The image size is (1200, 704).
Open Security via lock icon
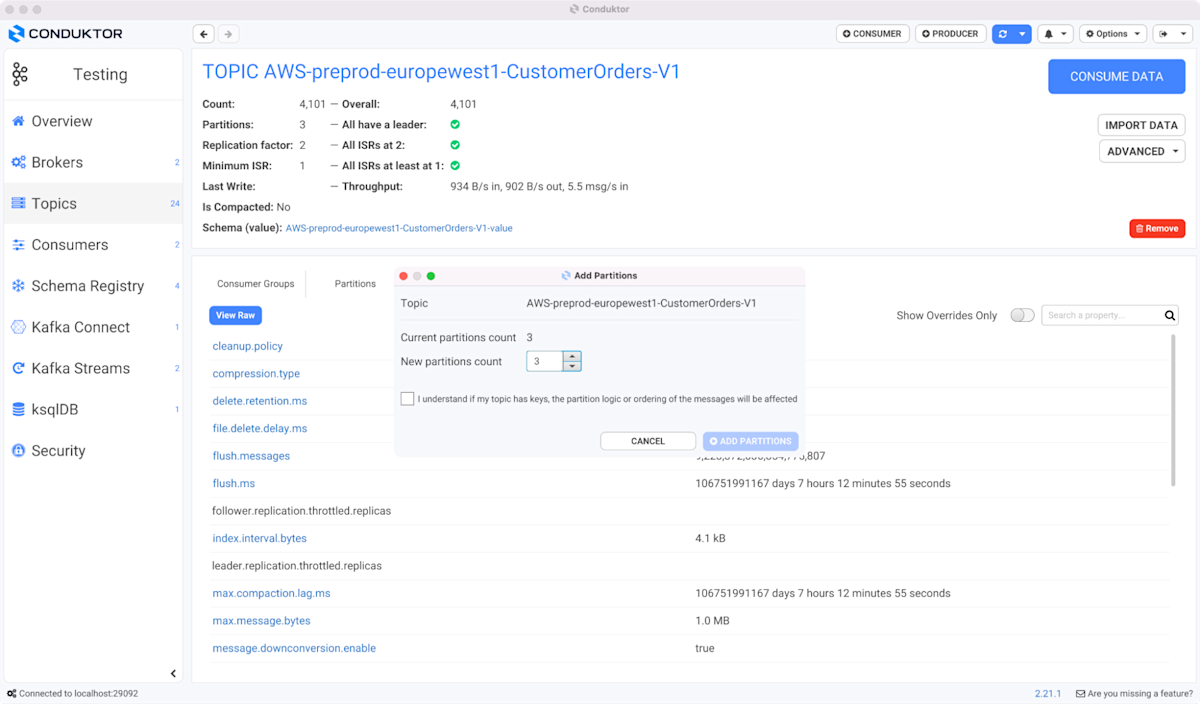pos(18,451)
